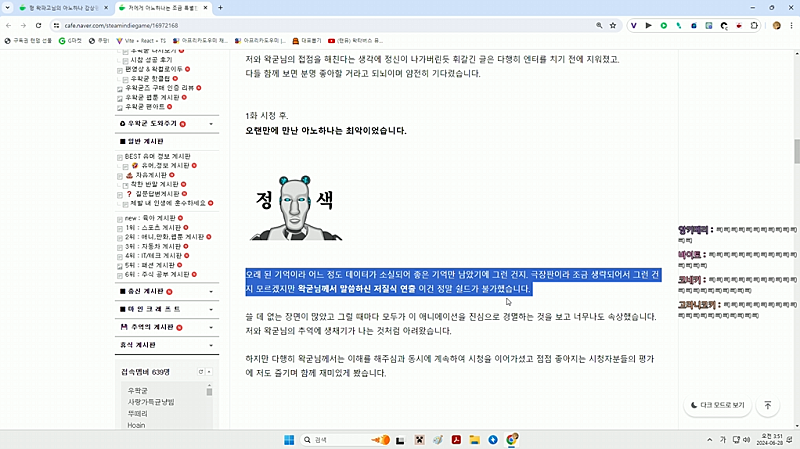
Task: Open '자유게시판' board
Action: coord(151,175)
